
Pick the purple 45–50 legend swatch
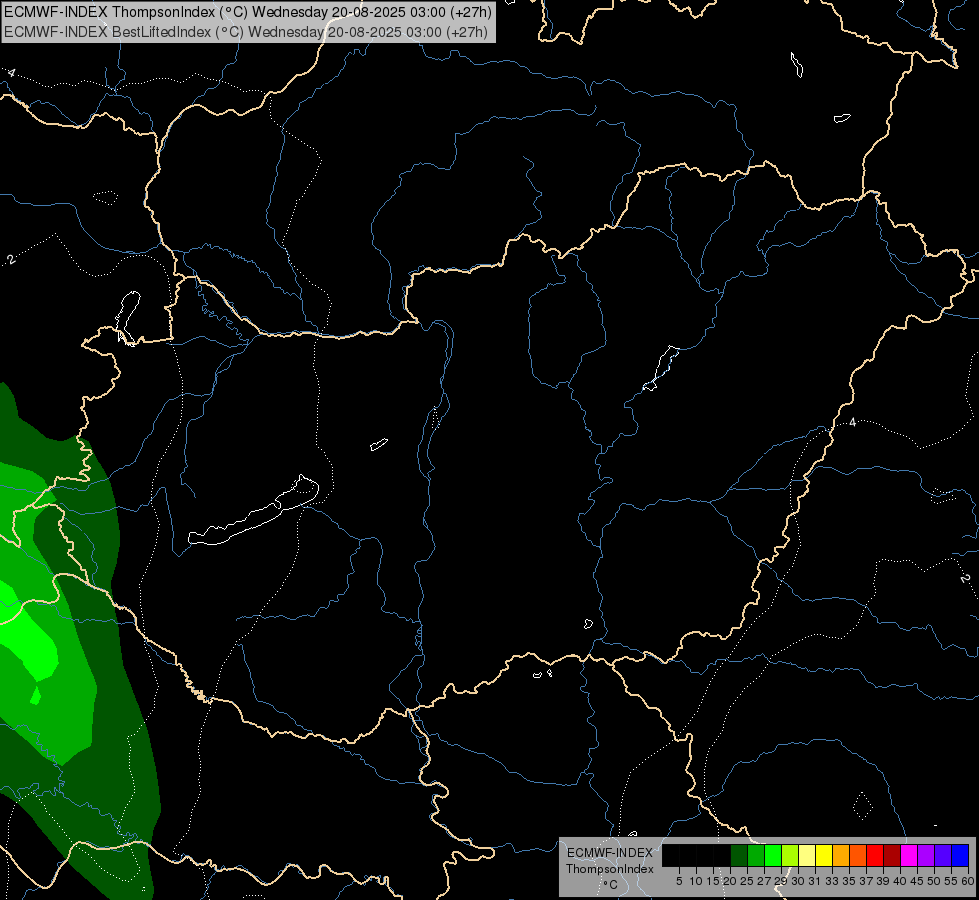[x=926, y=856]
